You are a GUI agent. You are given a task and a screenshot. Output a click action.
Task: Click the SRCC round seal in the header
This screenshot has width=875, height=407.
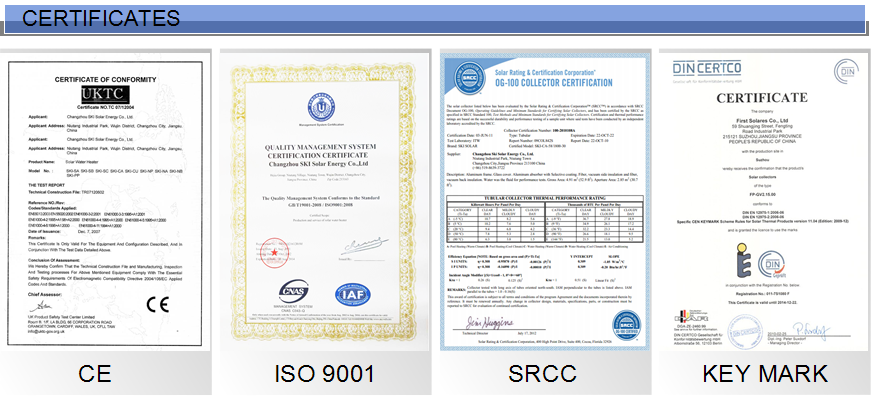(468, 78)
